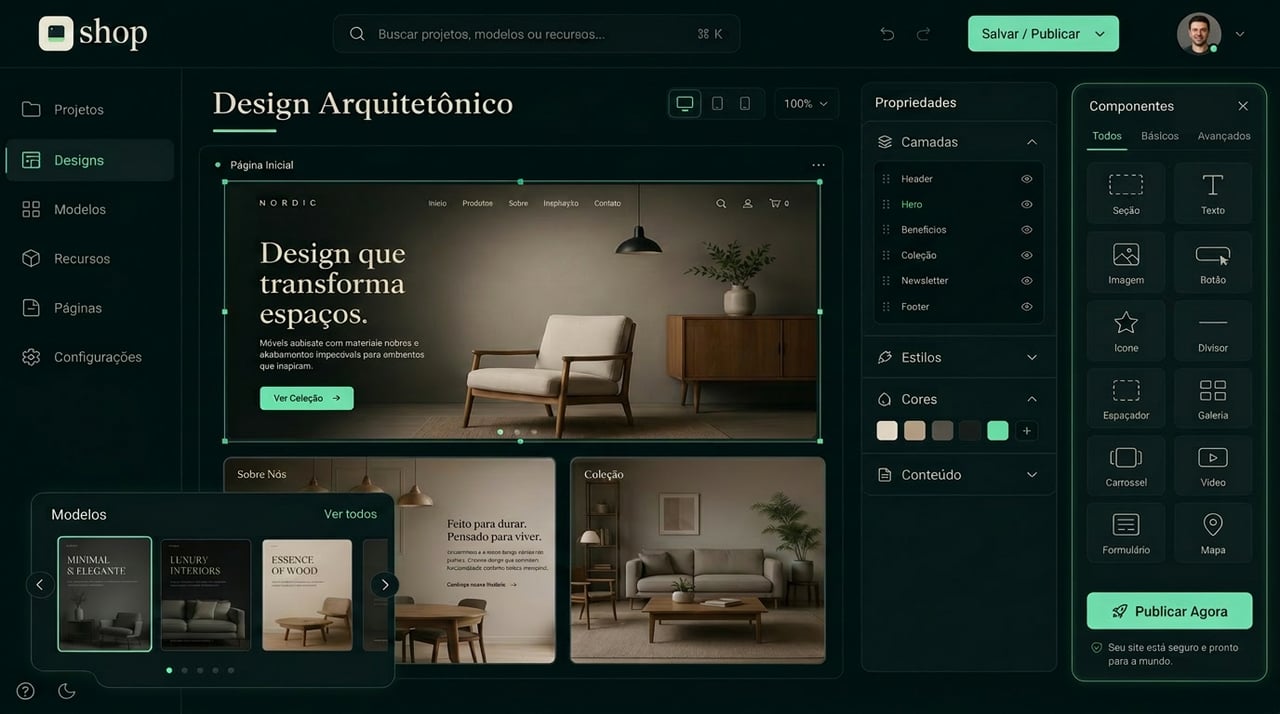Open Recursos in the sidebar

coord(90,258)
